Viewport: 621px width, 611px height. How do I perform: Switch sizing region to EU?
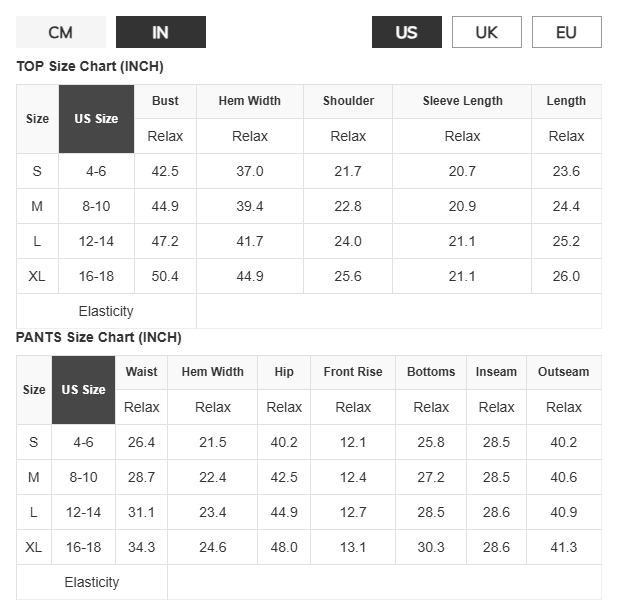[567, 32]
